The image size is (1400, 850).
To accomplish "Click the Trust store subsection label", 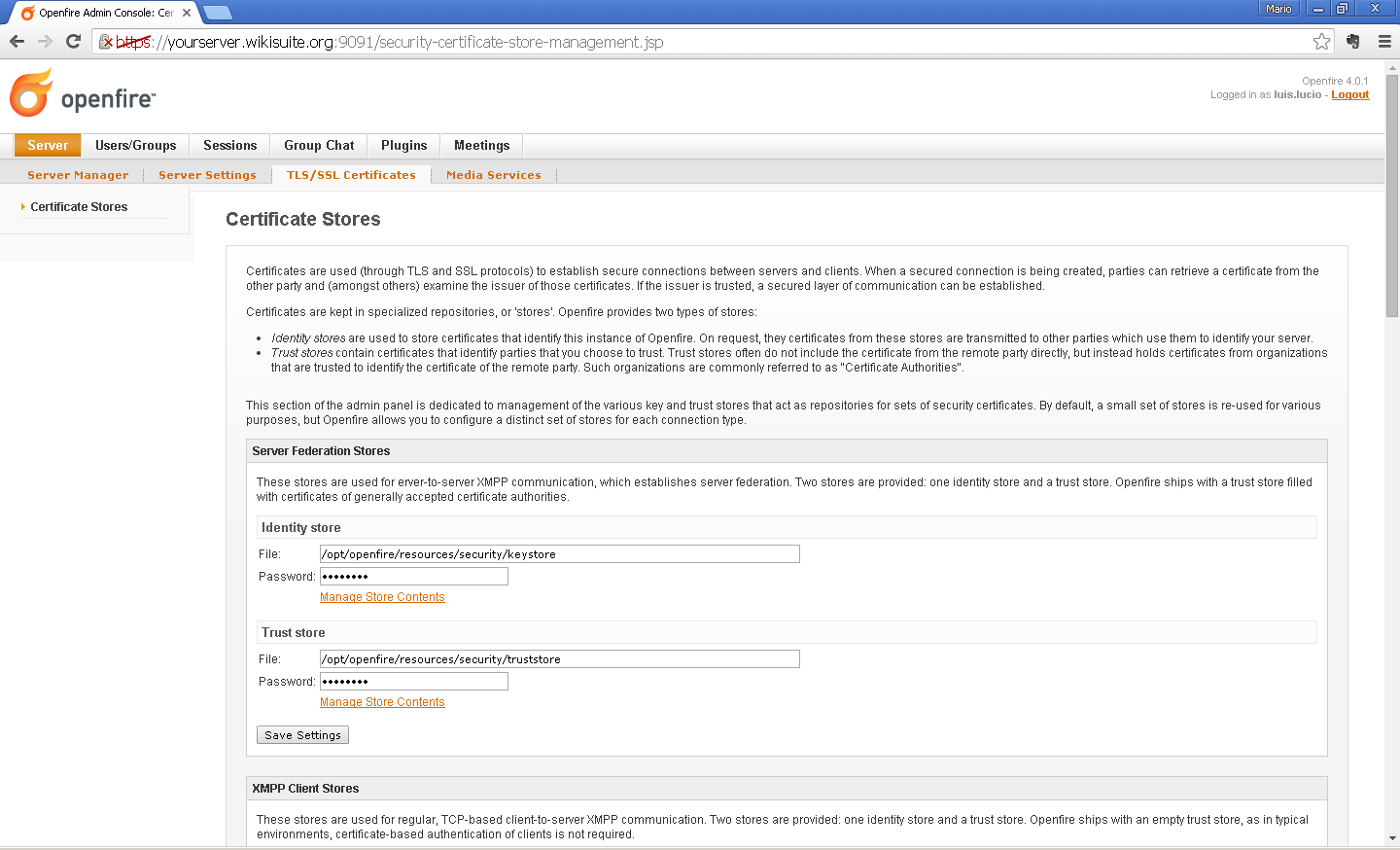I will [x=294, y=633].
